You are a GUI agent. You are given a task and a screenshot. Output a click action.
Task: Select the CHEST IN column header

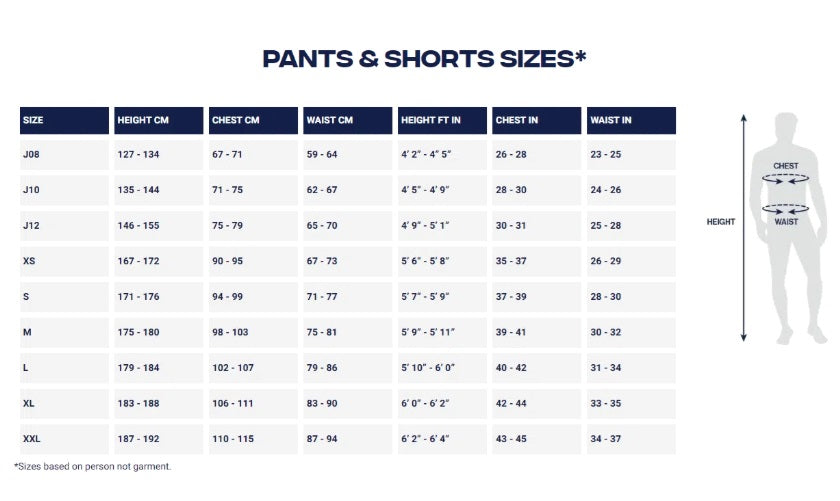[x=537, y=121]
